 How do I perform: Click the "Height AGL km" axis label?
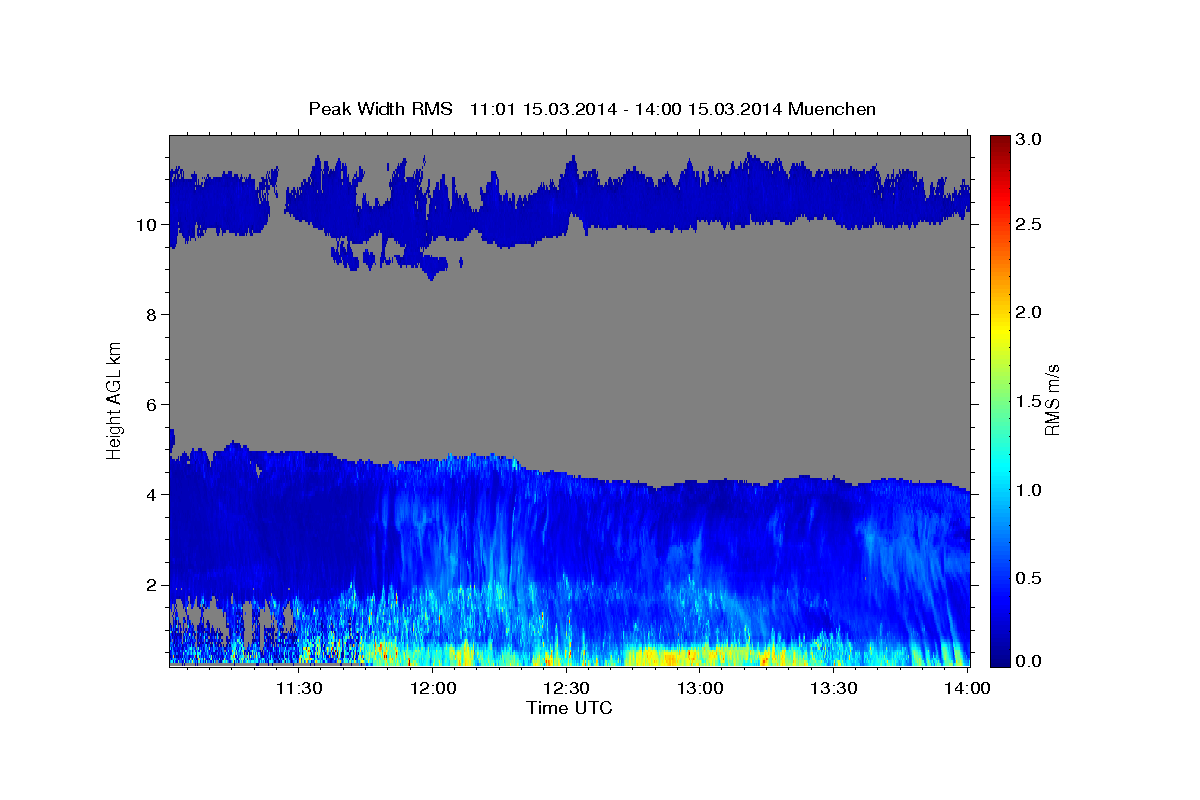coord(114,401)
